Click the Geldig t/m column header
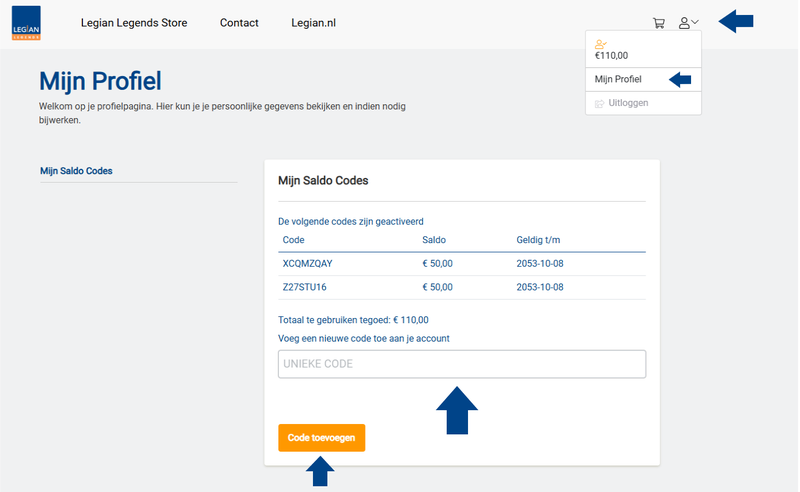 pos(538,240)
